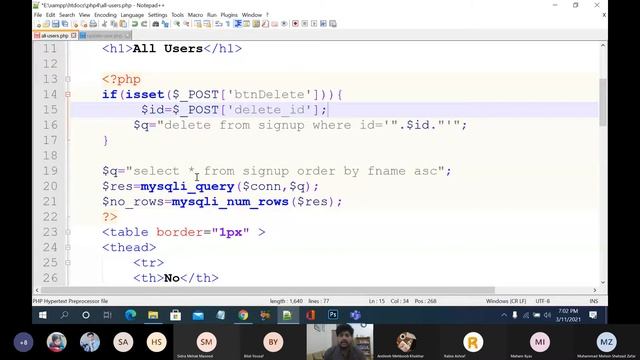Click the horizontal scrollbar thumb

267,290
